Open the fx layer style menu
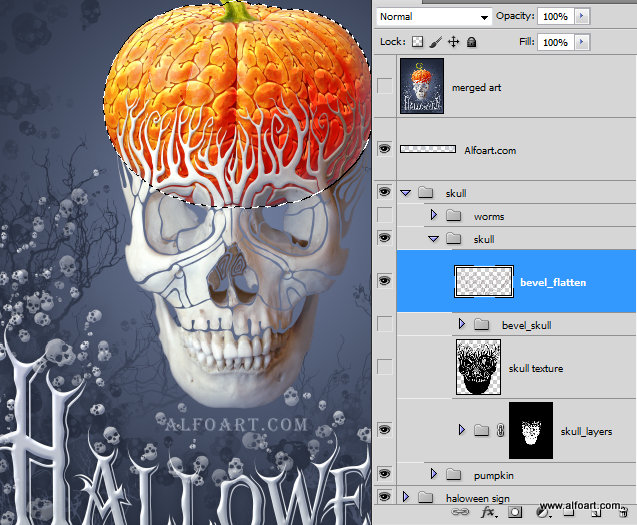This screenshot has width=637, height=525. (x=489, y=511)
